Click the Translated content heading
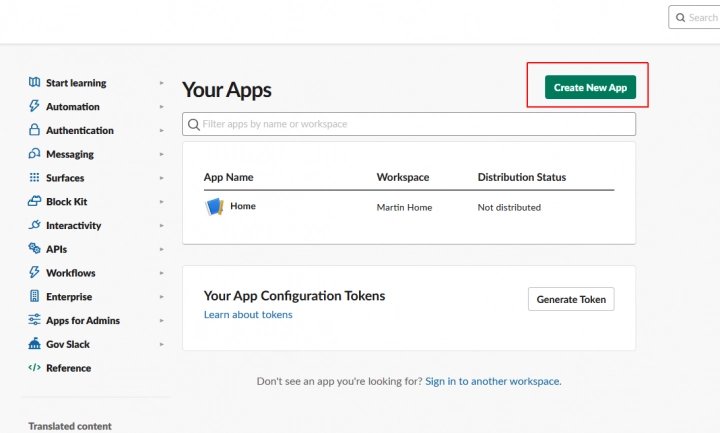Screen dimensions: 720x433 [x=70, y=426]
